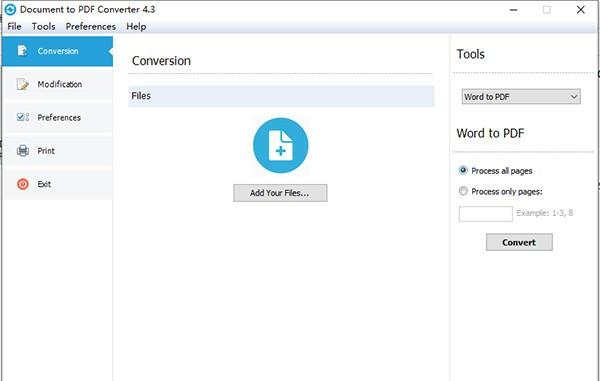600x381 pixels.
Task: Open the Tools menu
Action: pos(44,26)
